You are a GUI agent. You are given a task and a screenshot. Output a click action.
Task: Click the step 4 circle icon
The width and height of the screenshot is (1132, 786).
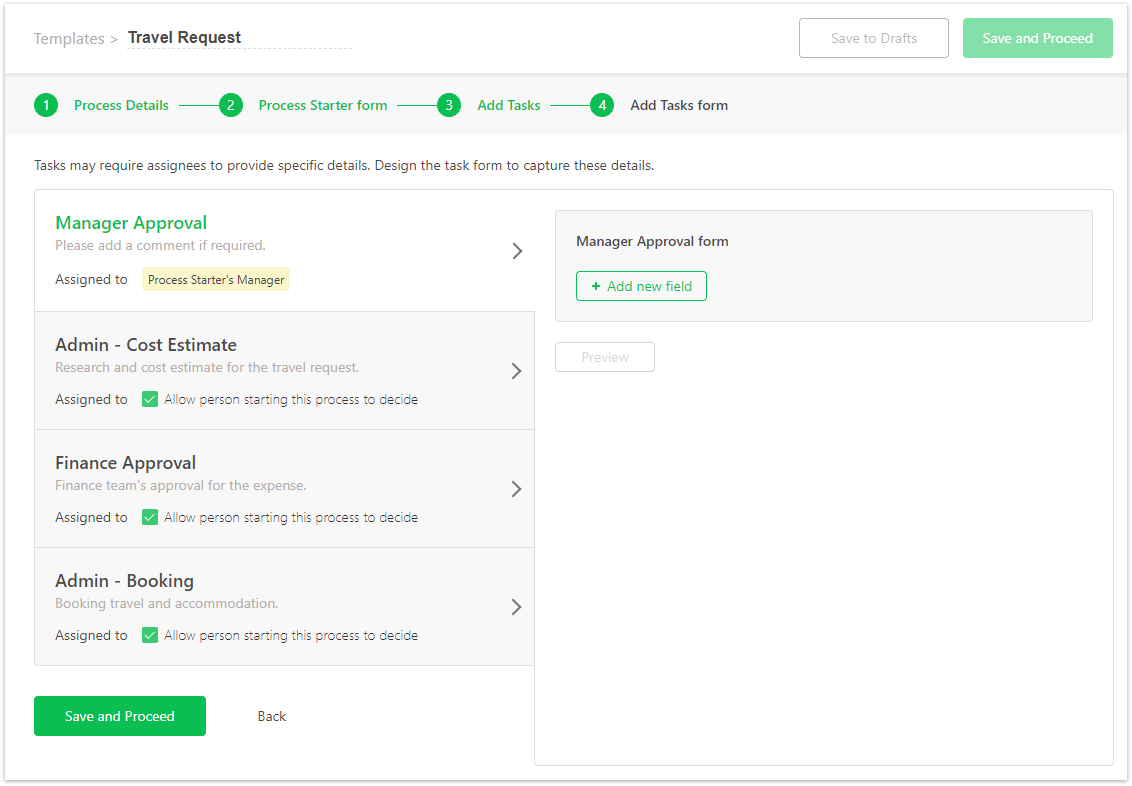601,105
